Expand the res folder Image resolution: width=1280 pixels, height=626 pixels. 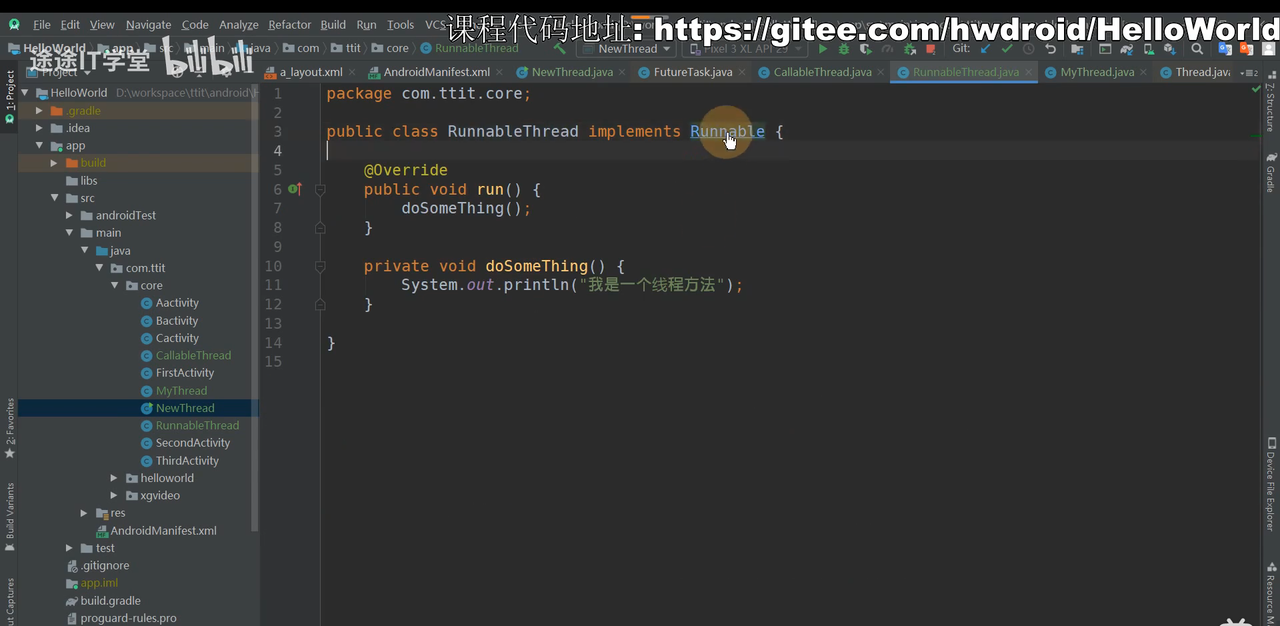(85, 513)
